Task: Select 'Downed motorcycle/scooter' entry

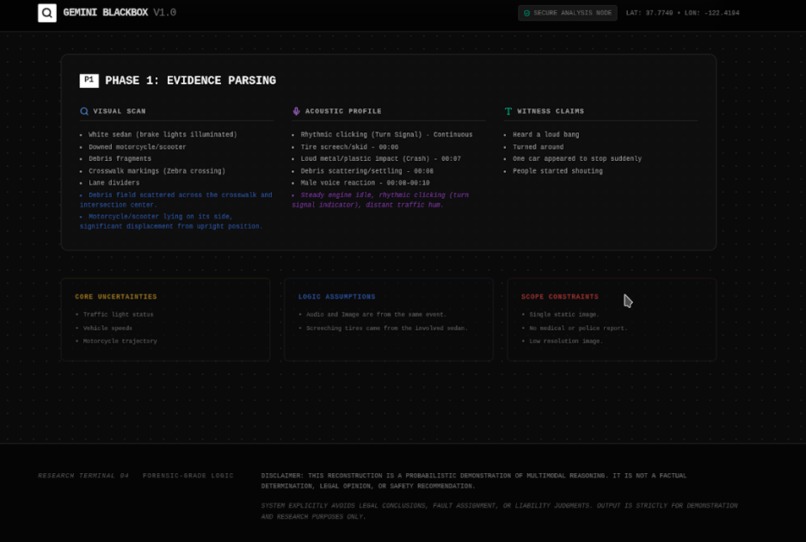Action: tap(137, 147)
